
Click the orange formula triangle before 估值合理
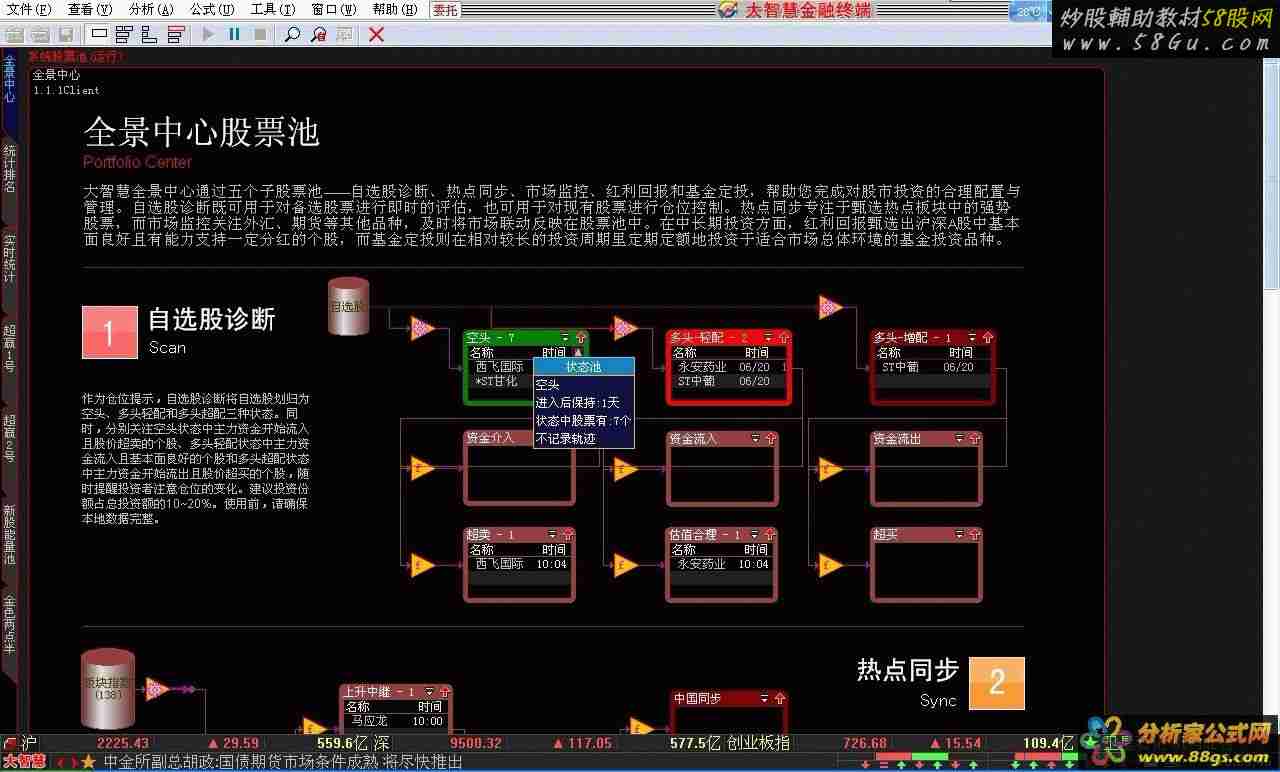tap(625, 565)
